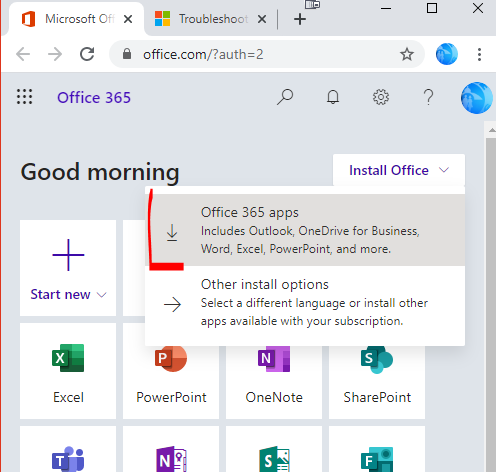Image resolution: width=496 pixels, height=472 pixels.
Task: Expand the Start new dropdown chevron
Action: tap(102, 295)
